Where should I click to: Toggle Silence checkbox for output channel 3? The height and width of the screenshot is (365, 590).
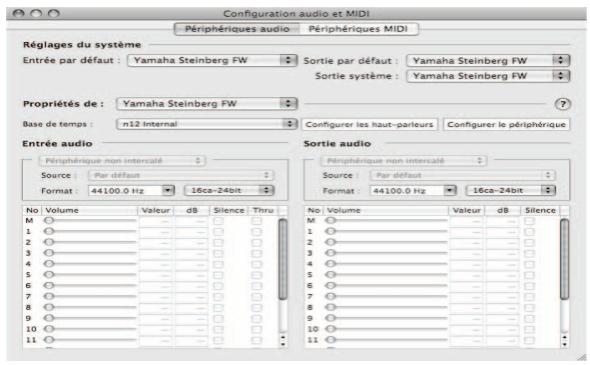[x=529, y=254]
